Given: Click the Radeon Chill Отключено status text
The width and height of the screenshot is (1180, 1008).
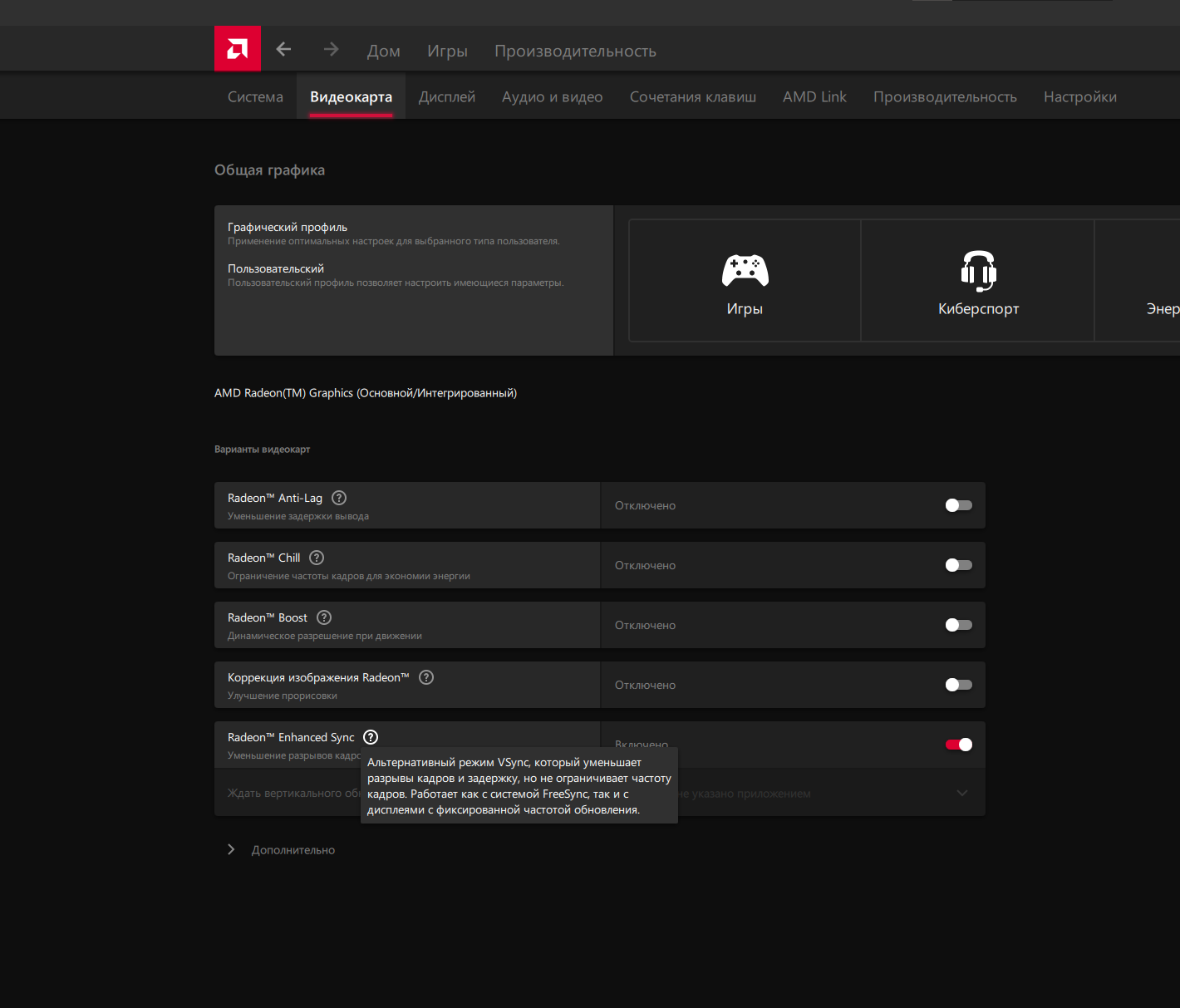Looking at the screenshot, I should [646, 565].
